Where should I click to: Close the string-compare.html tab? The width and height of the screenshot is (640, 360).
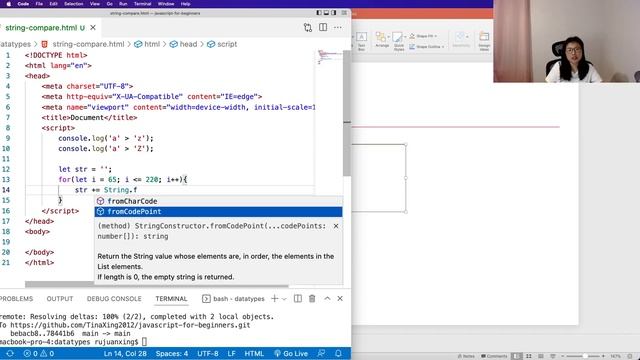click(x=93, y=28)
